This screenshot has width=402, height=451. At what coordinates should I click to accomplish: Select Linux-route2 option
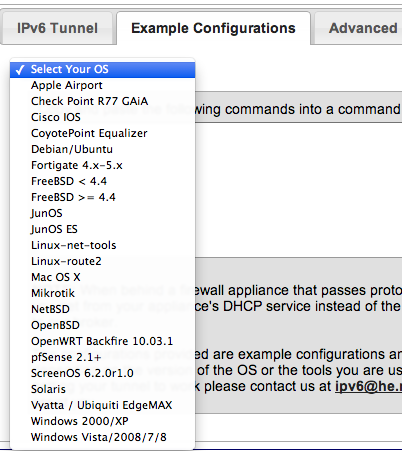coord(102,261)
